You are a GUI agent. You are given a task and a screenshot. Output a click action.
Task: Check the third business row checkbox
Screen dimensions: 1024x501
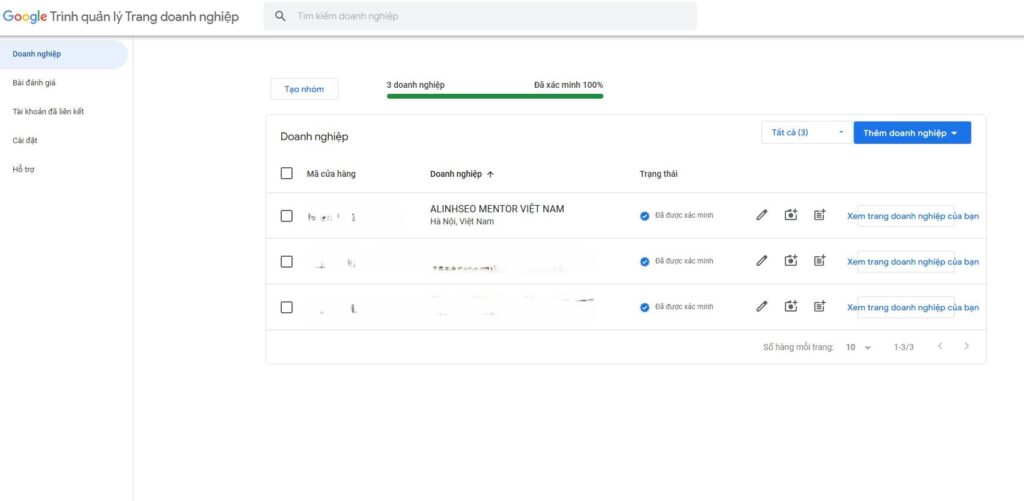tap(286, 307)
